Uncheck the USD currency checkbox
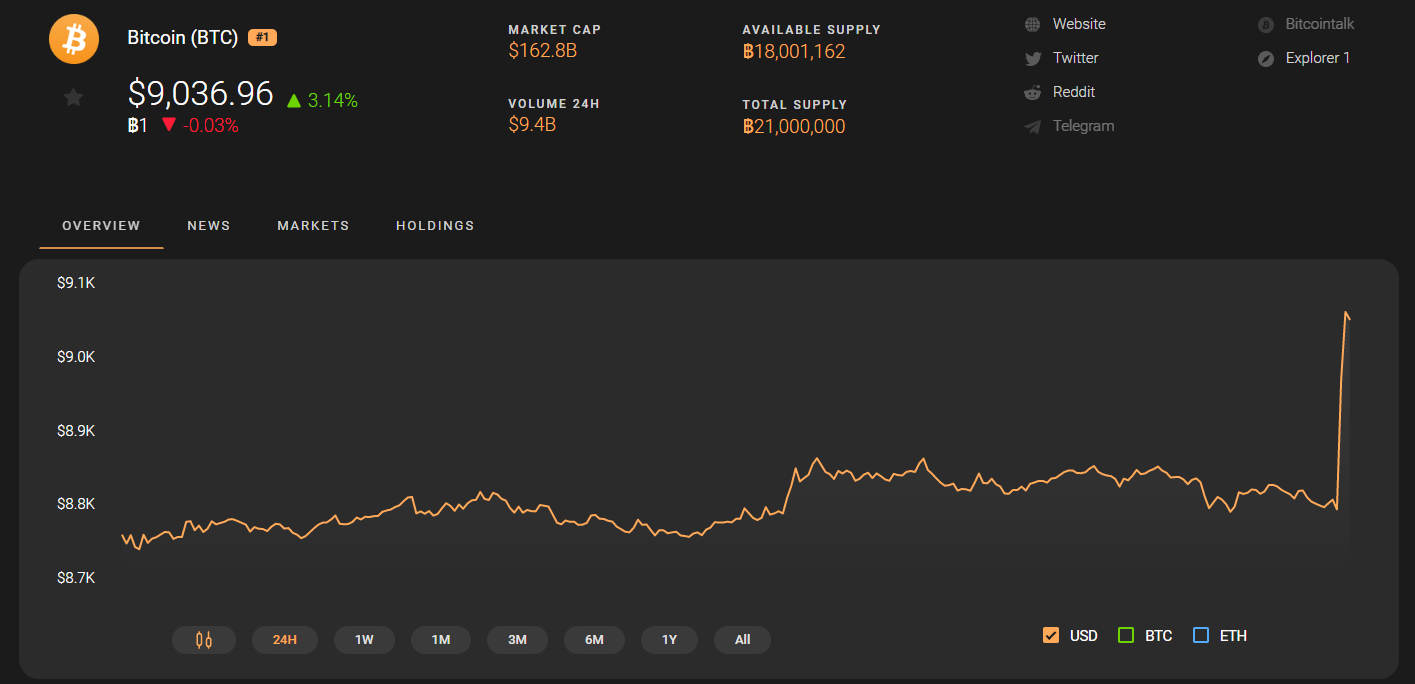 (x=1051, y=635)
